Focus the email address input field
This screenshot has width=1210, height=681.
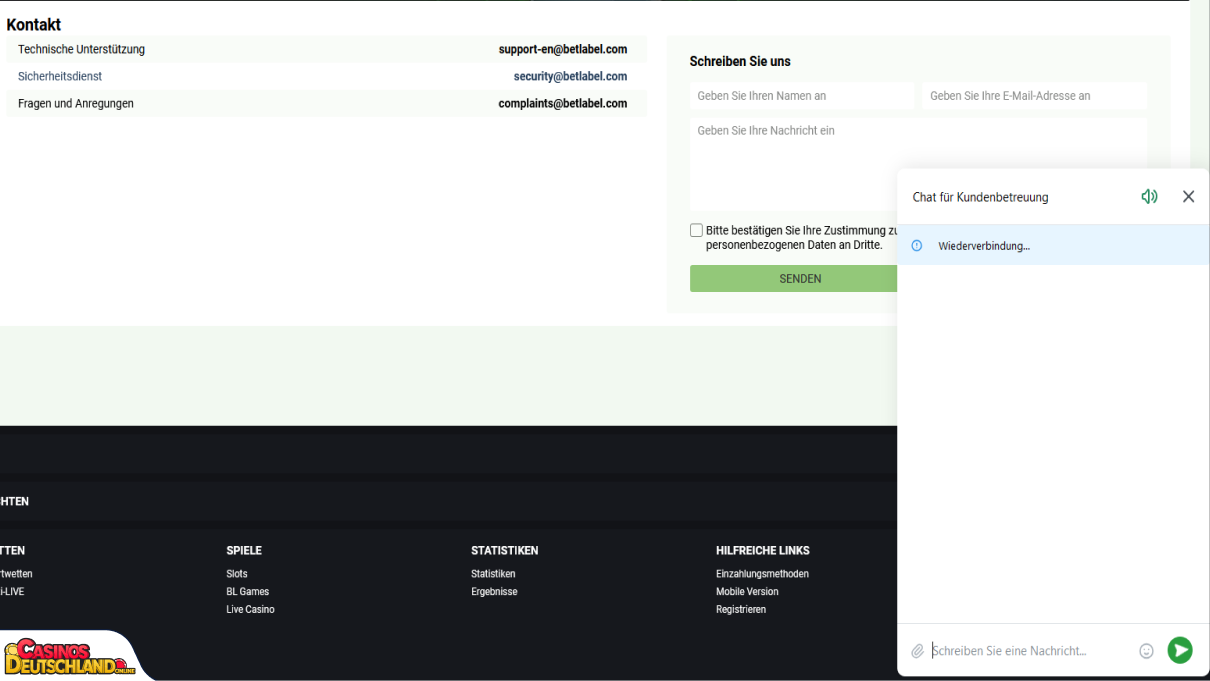click(1034, 96)
